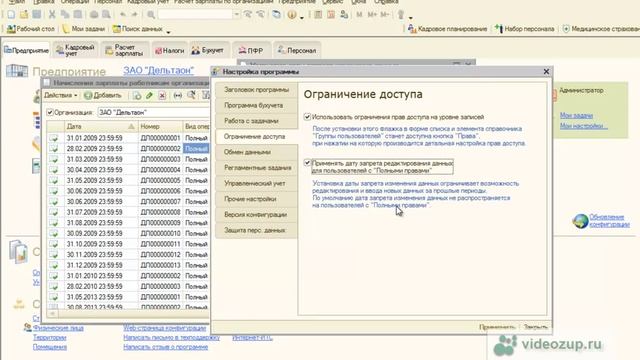Click the Open file folder icon
The width and height of the screenshot is (640, 360).
coord(24,15)
